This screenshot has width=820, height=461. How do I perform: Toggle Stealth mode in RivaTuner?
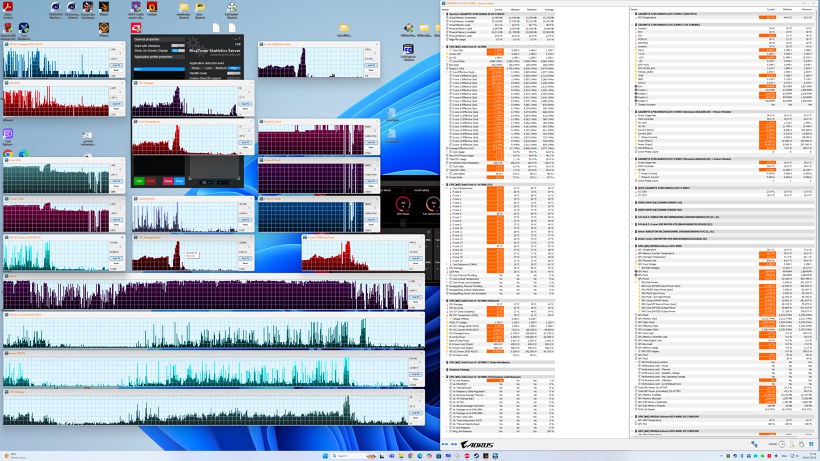coord(234,72)
